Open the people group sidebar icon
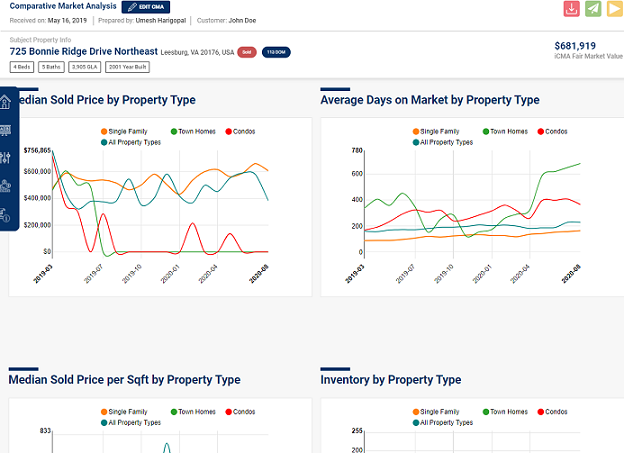This screenshot has width=624, height=453. coord(5,186)
